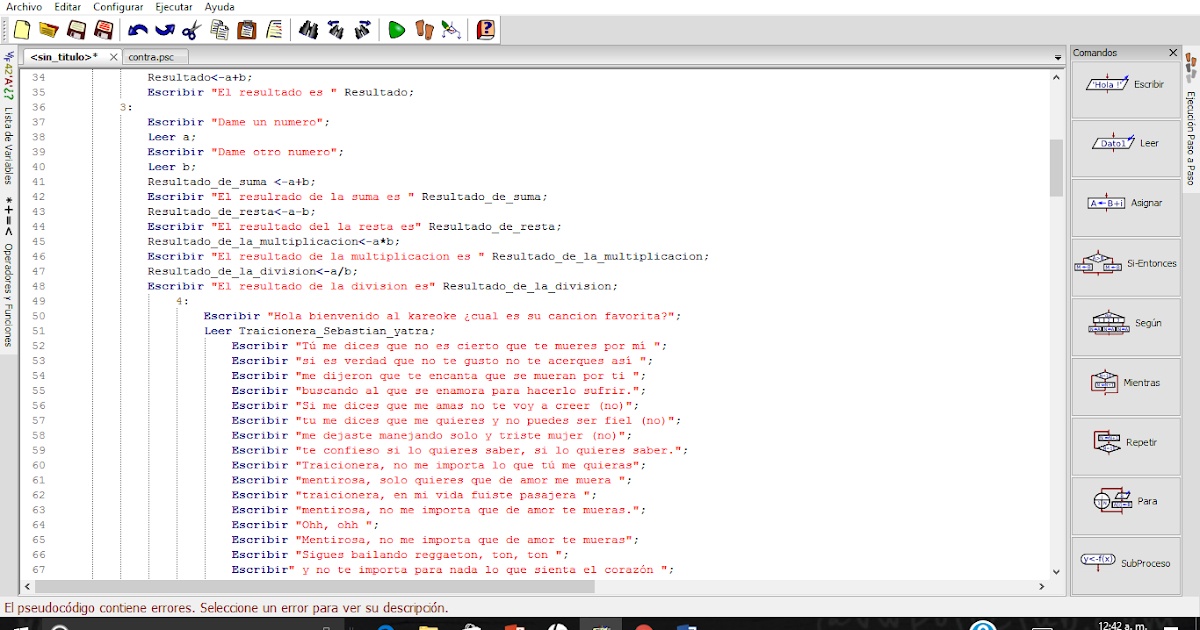Open the tab list dropdown arrow

(x=1060, y=57)
